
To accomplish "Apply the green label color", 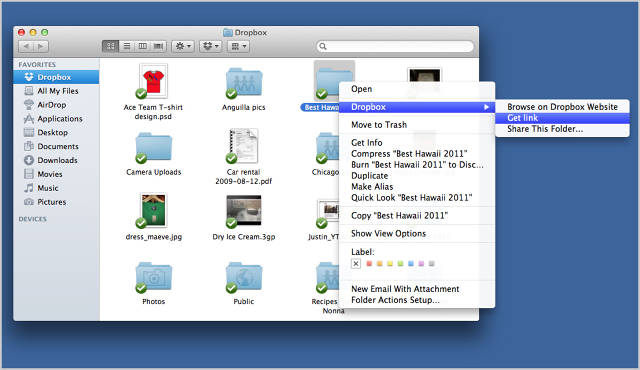I will point(400,264).
